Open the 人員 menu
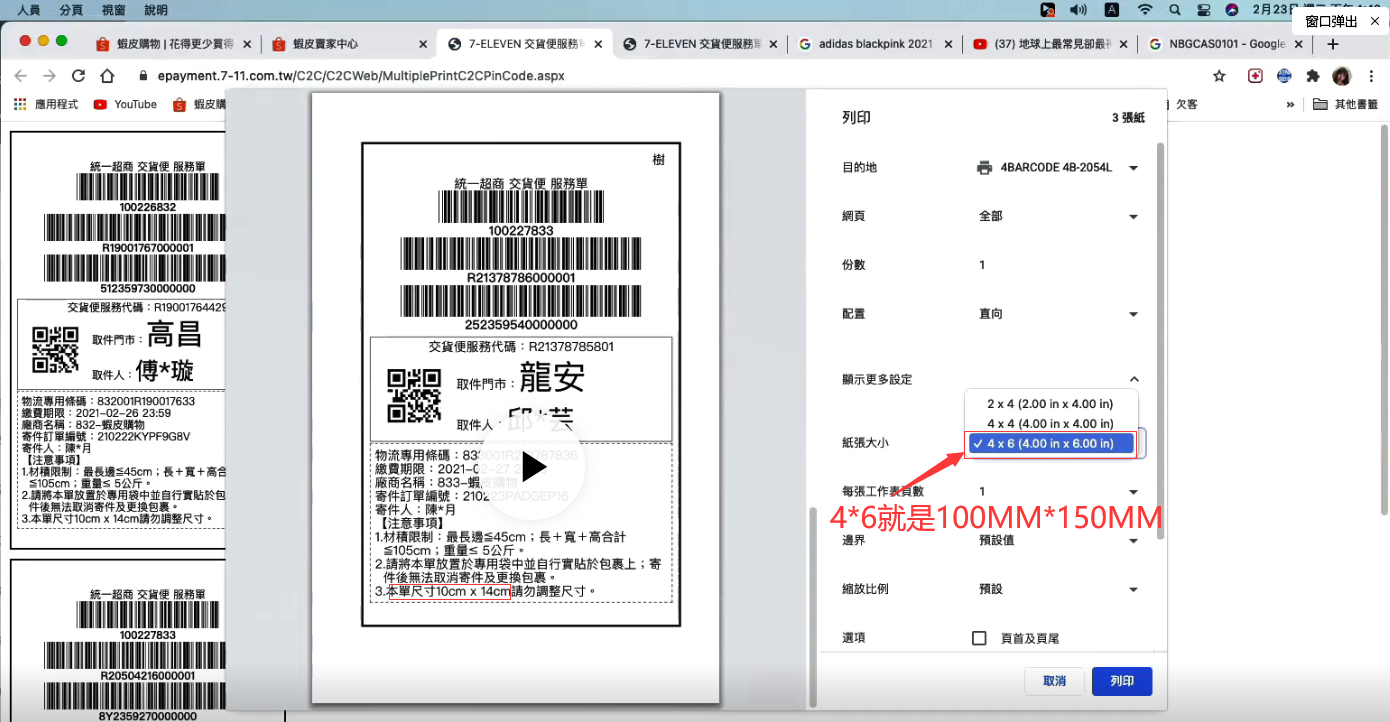 [x=29, y=9]
